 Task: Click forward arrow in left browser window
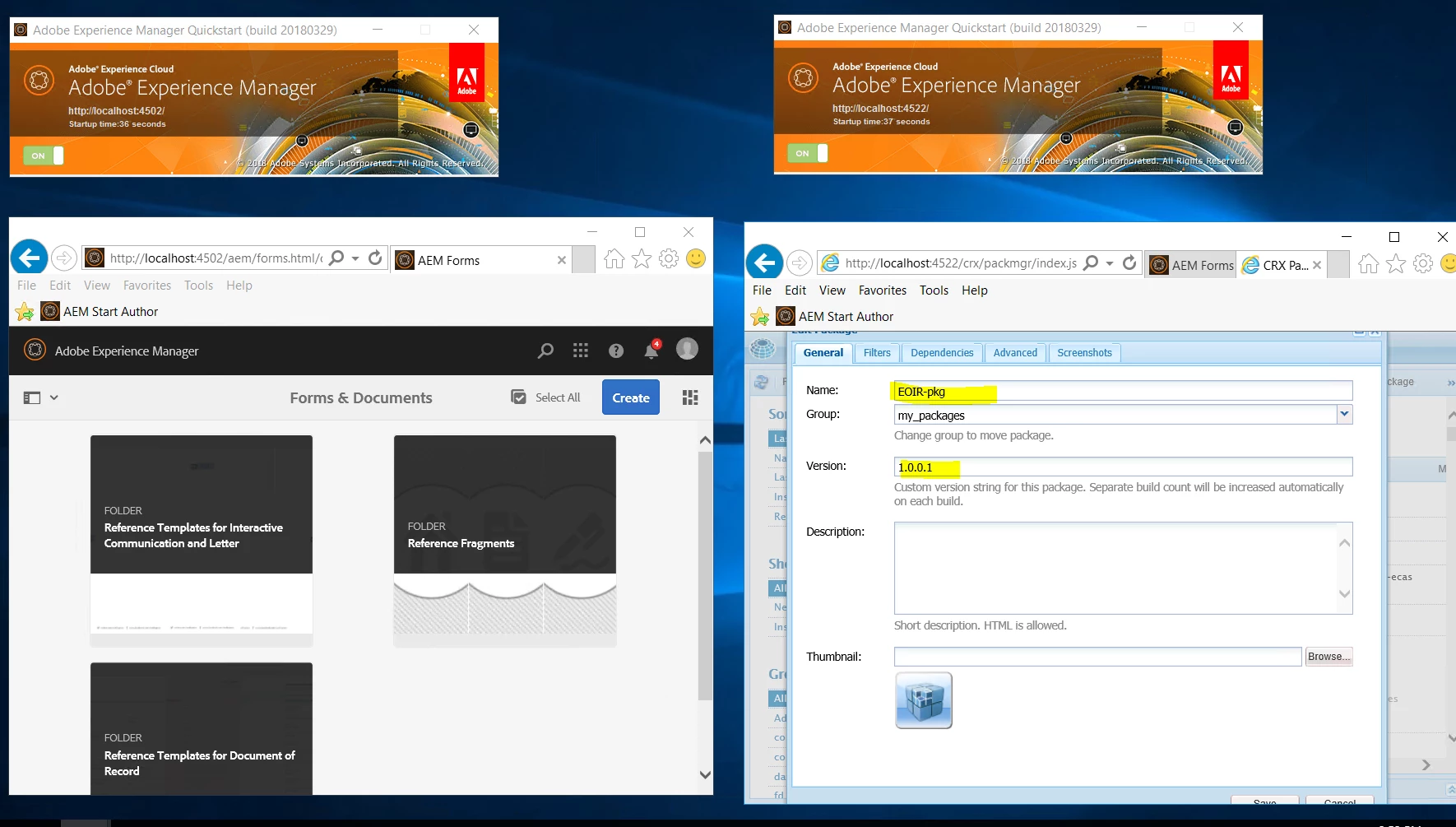tap(64, 258)
